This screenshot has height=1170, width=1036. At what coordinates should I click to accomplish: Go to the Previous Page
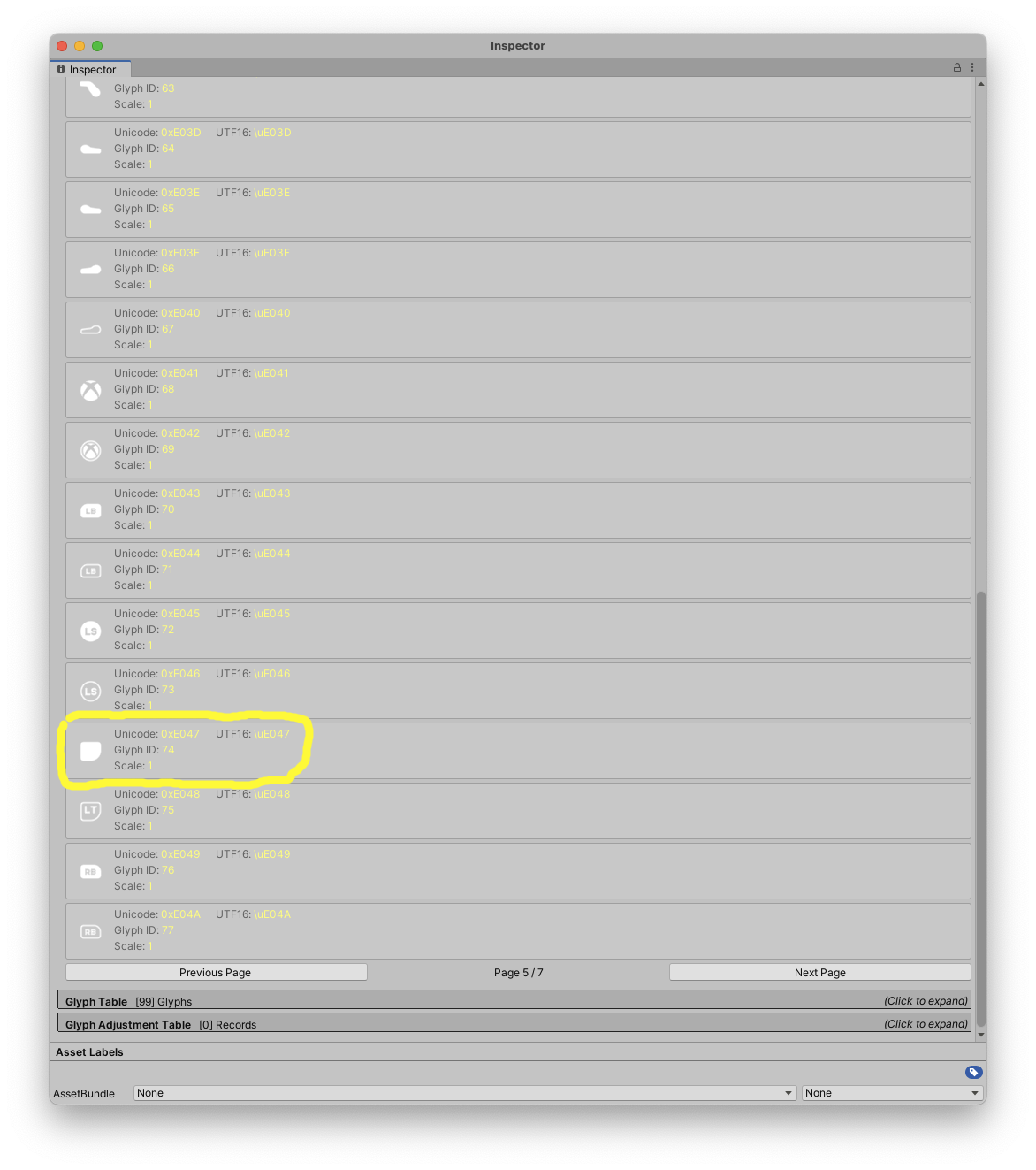tap(216, 972)
